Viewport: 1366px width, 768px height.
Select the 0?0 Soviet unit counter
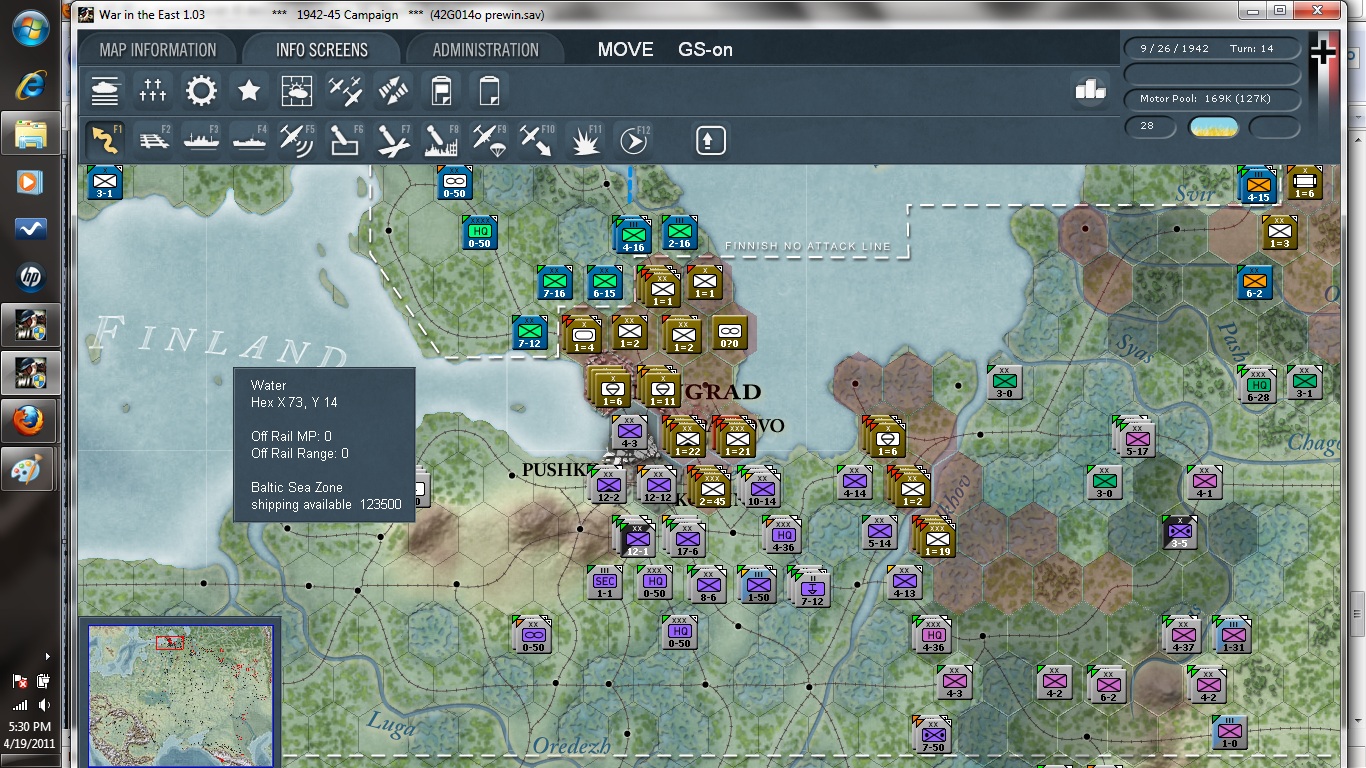pyautogui.click(x=730, y=334)
